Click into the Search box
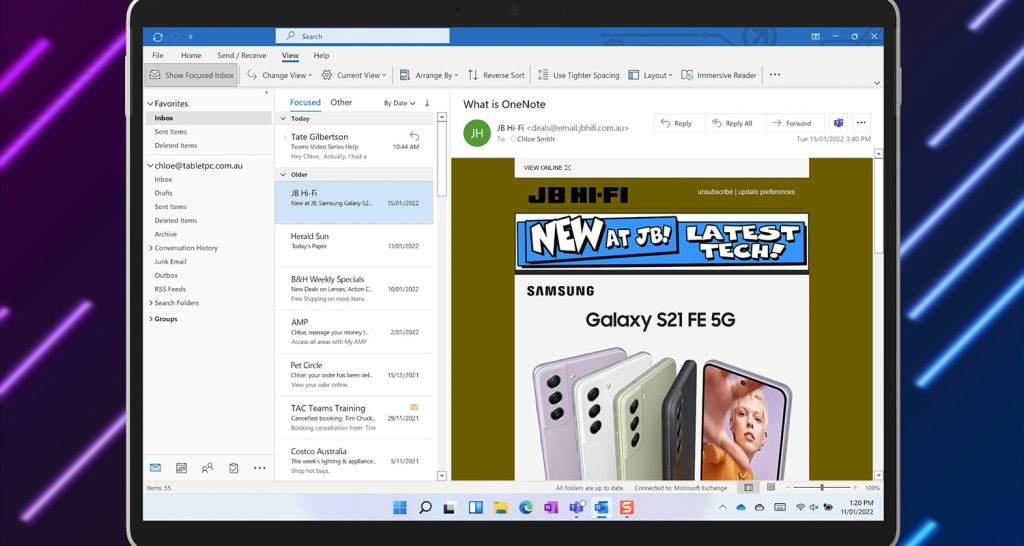The height and width of the screenshot is (546, 1024). click(362, 37)
